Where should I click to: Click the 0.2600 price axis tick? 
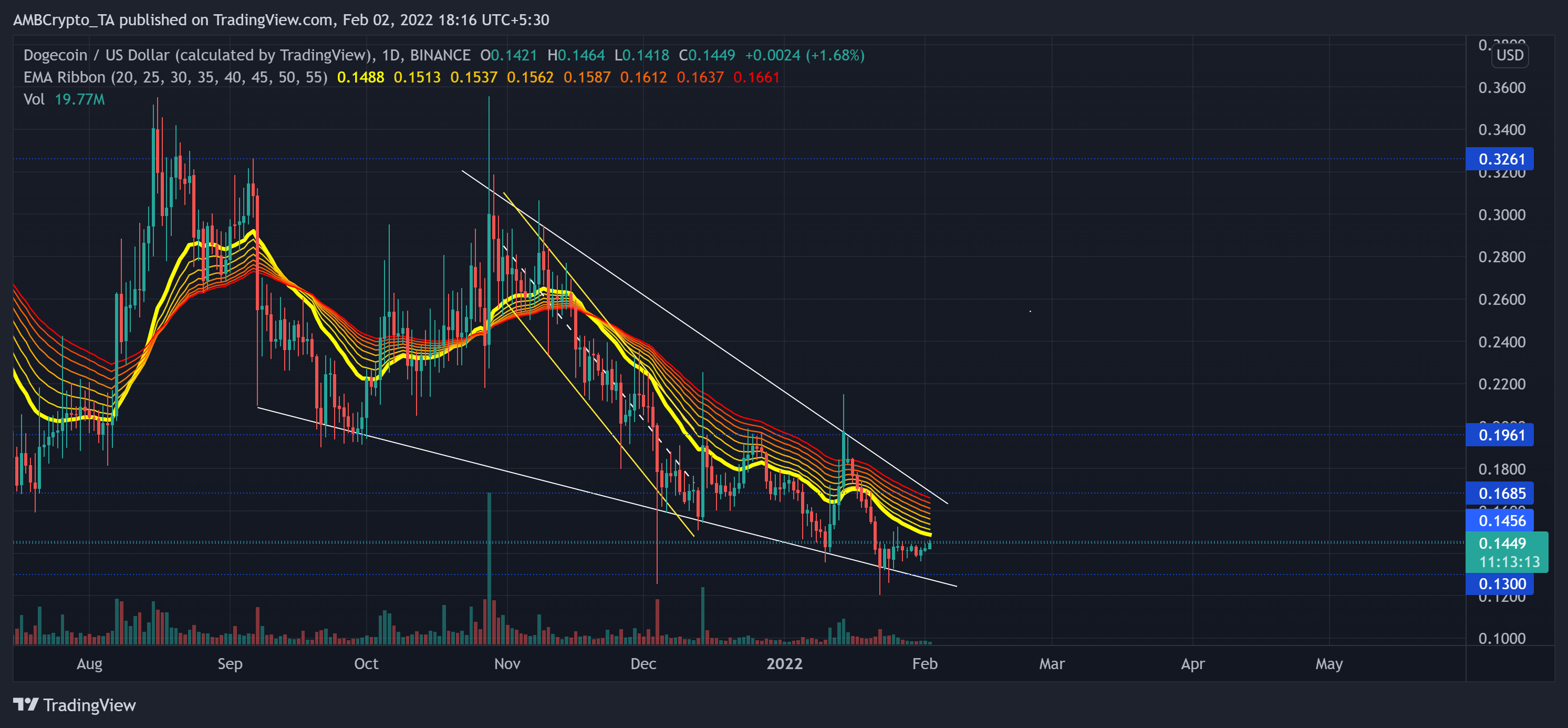[x=1502, y=300]
